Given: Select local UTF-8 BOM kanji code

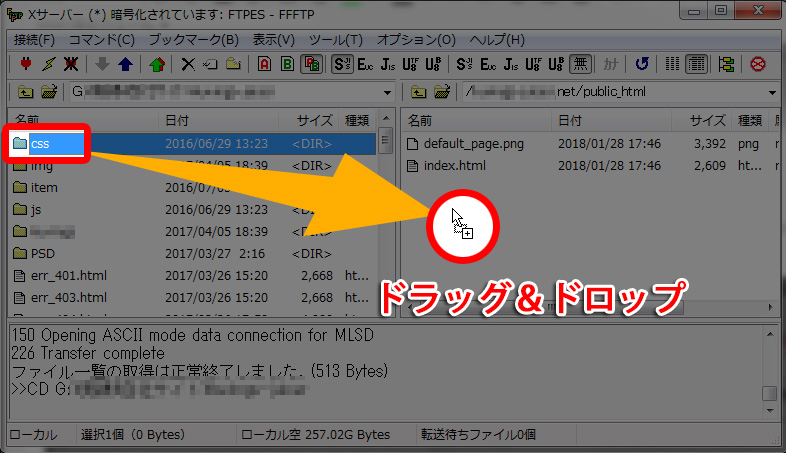Looking at the screenshot, I should (x=433, y=64).
